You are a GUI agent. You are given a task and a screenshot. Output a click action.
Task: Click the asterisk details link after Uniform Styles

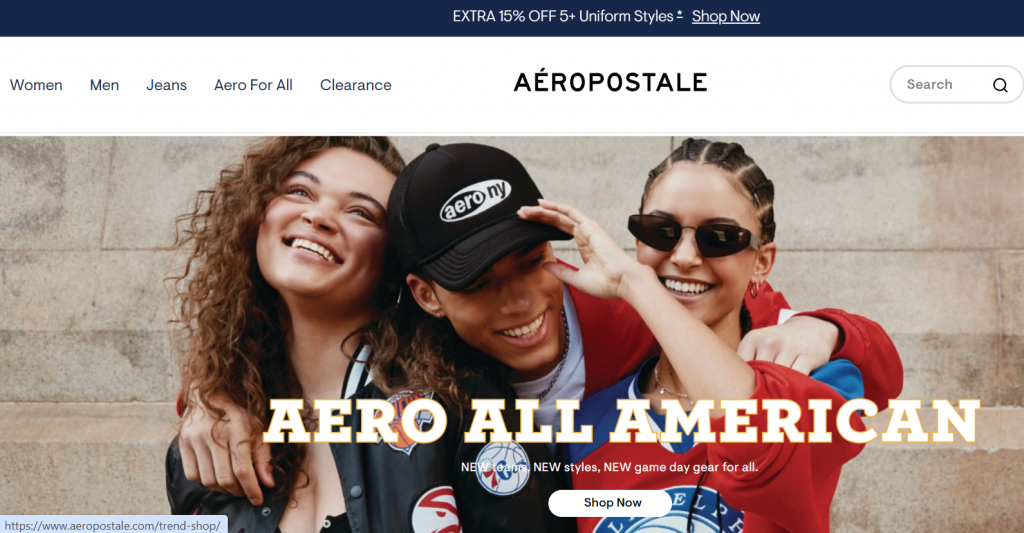click(x=680, y=13)
